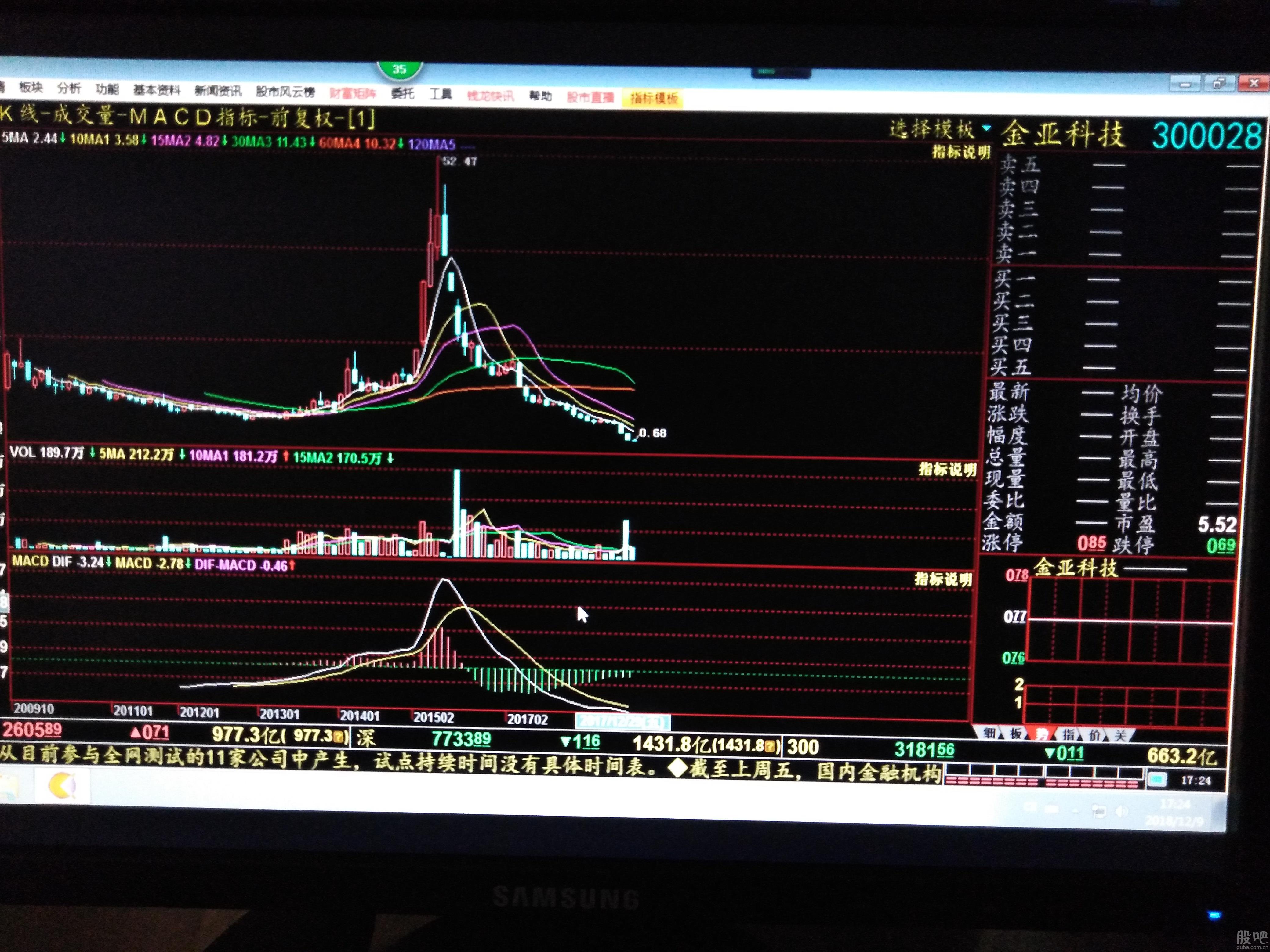The image size is (1270, 952).
Task: Select the 细 tab below mini chart
Action: (x=989, y=733)
